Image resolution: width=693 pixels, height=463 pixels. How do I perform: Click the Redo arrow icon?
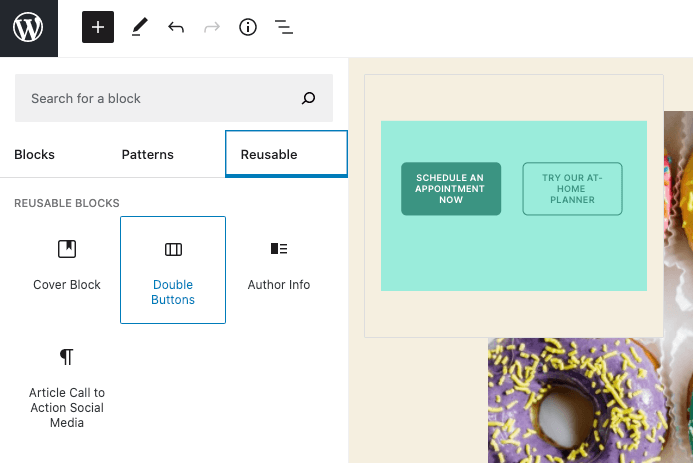(211, 28)
